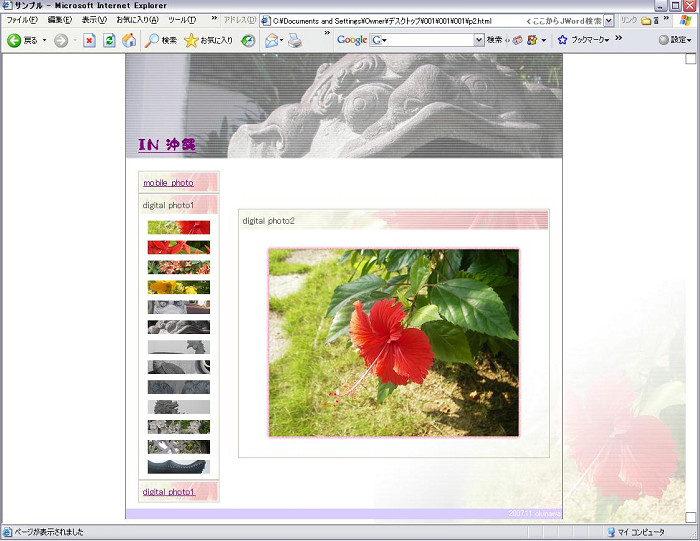Screen dimensions: 700x541
Task: Select the first red hibiscus thumbnail
Action: (x=179, y=228)
